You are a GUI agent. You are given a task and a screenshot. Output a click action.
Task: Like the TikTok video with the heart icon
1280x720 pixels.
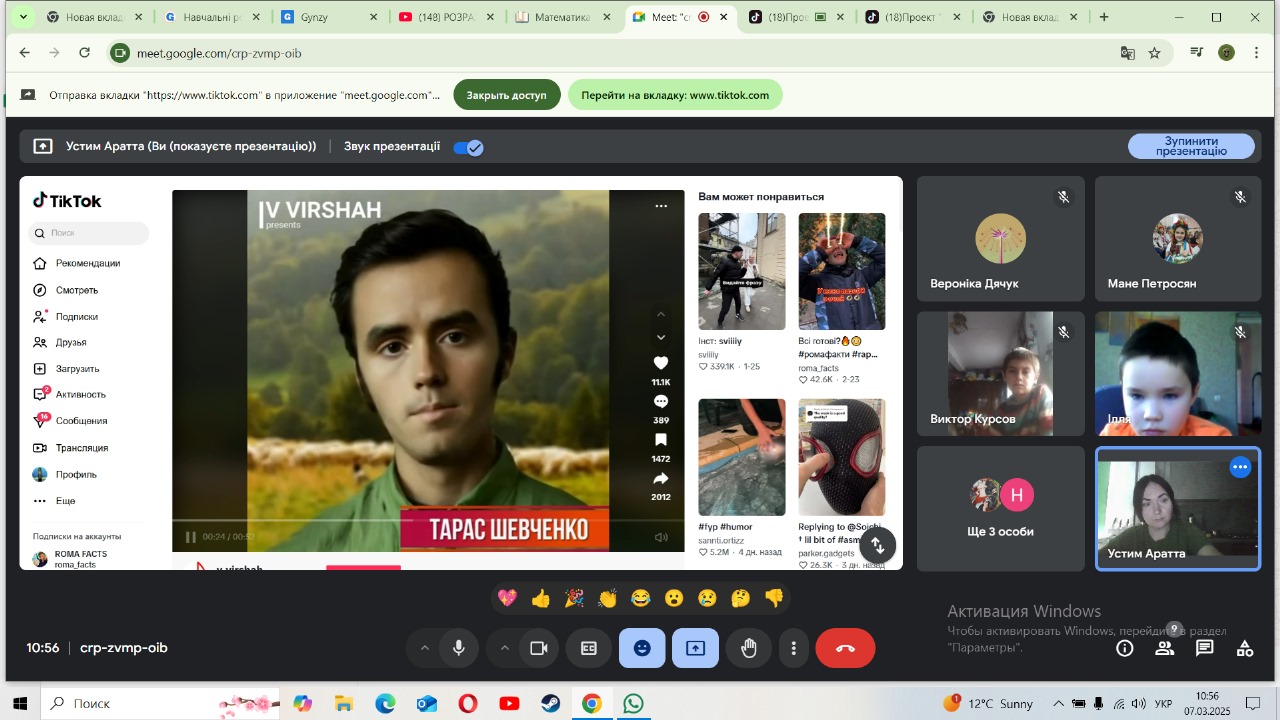(660, 363)
